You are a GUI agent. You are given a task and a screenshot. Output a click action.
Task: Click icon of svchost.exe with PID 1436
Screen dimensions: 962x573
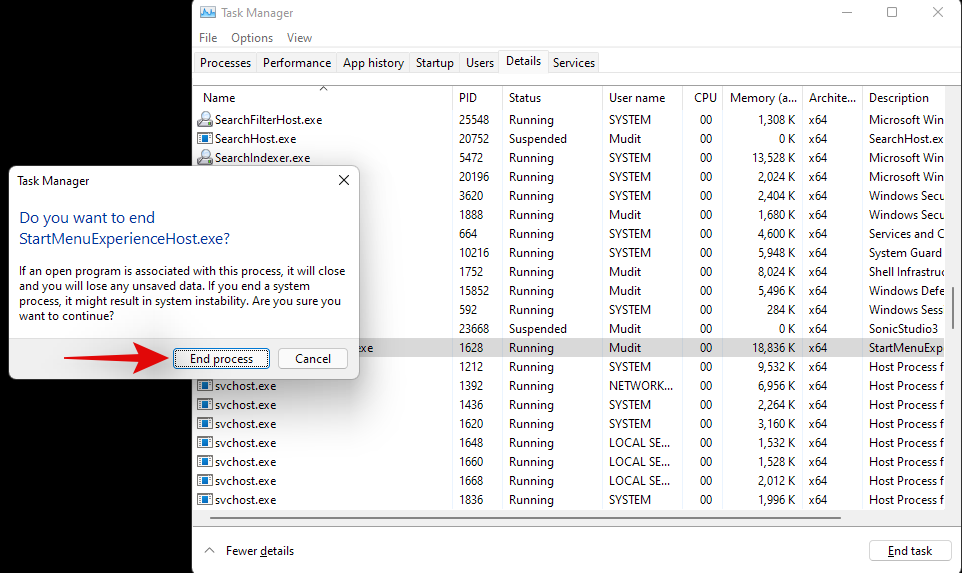205,405
